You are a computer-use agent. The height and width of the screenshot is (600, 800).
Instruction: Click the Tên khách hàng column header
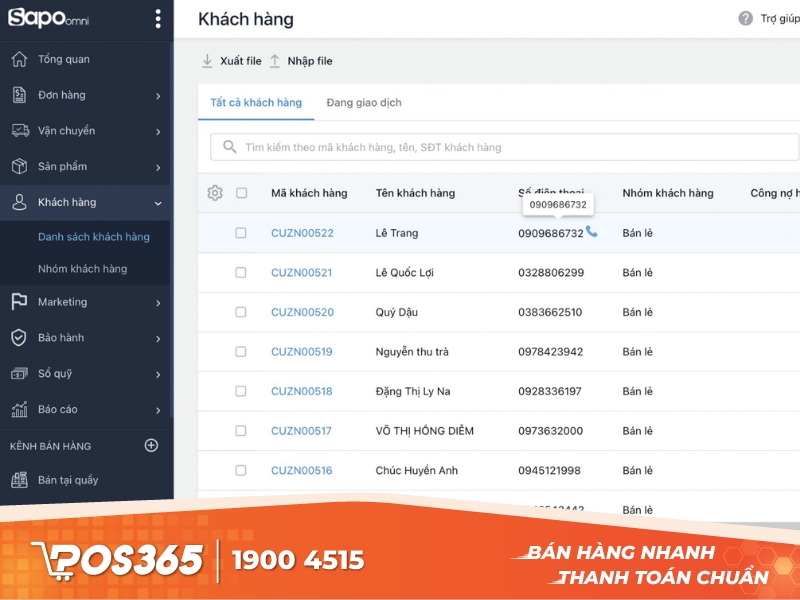pyautogui.click(x=415, y=193)
